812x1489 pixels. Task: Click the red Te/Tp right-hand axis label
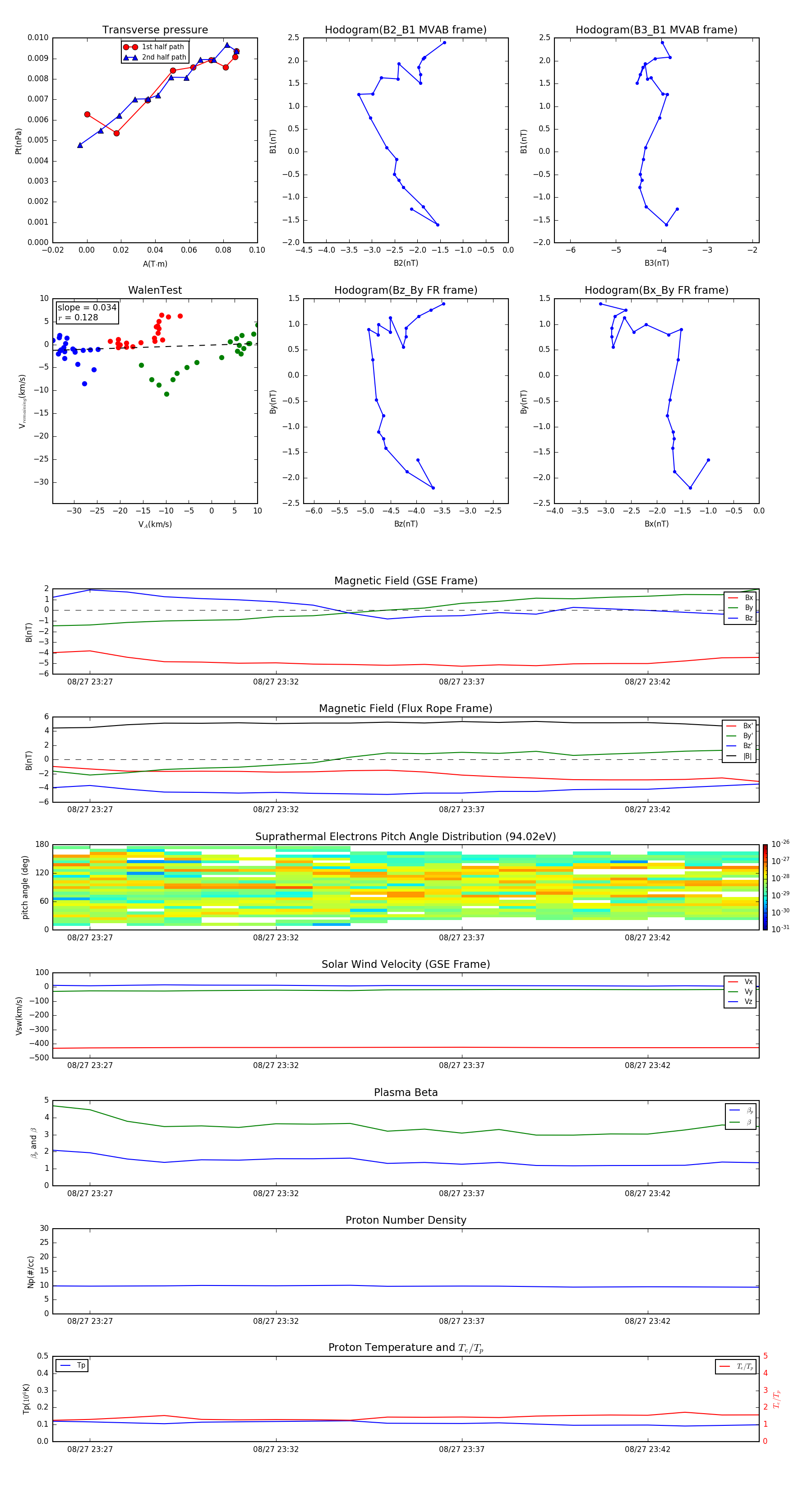pos(777,1399)
